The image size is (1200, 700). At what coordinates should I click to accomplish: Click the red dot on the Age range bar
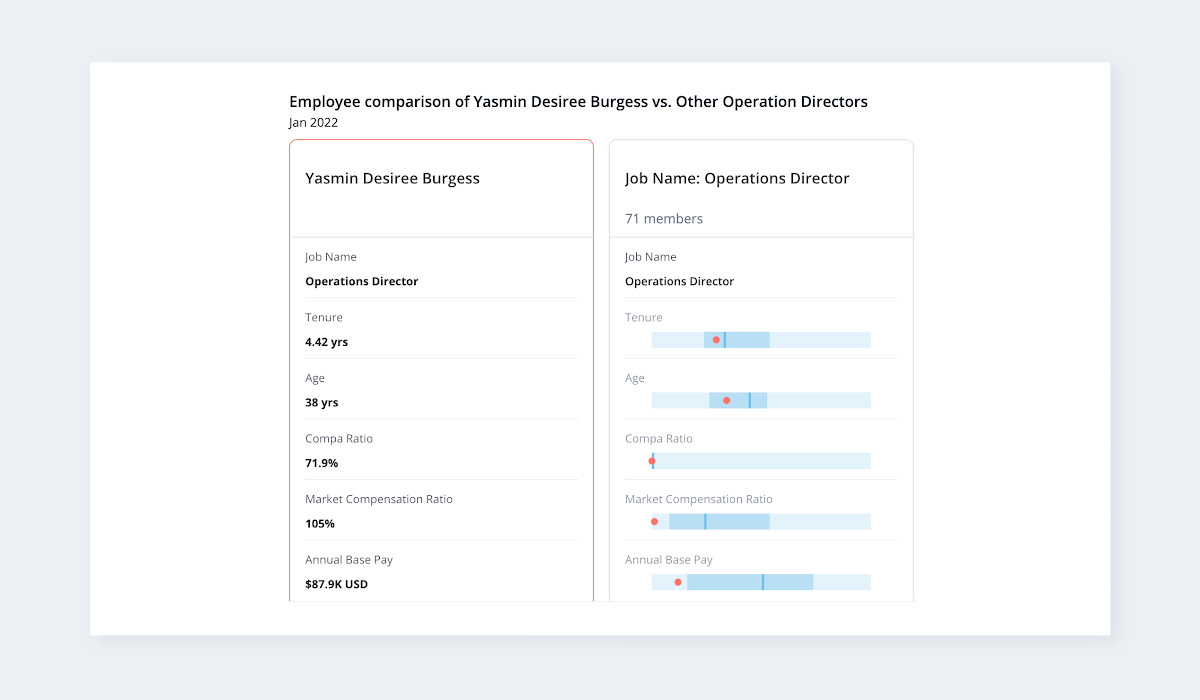pyautogui.click(x=726, y=400)
